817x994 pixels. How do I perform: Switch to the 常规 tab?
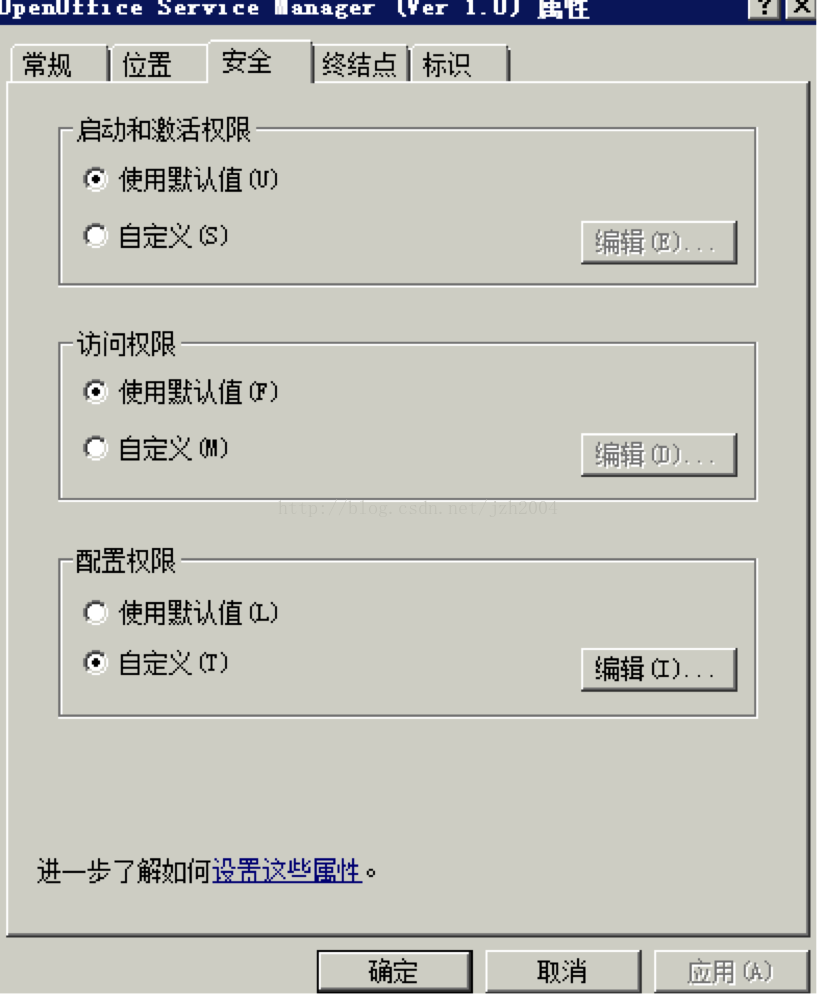point(48,66)
